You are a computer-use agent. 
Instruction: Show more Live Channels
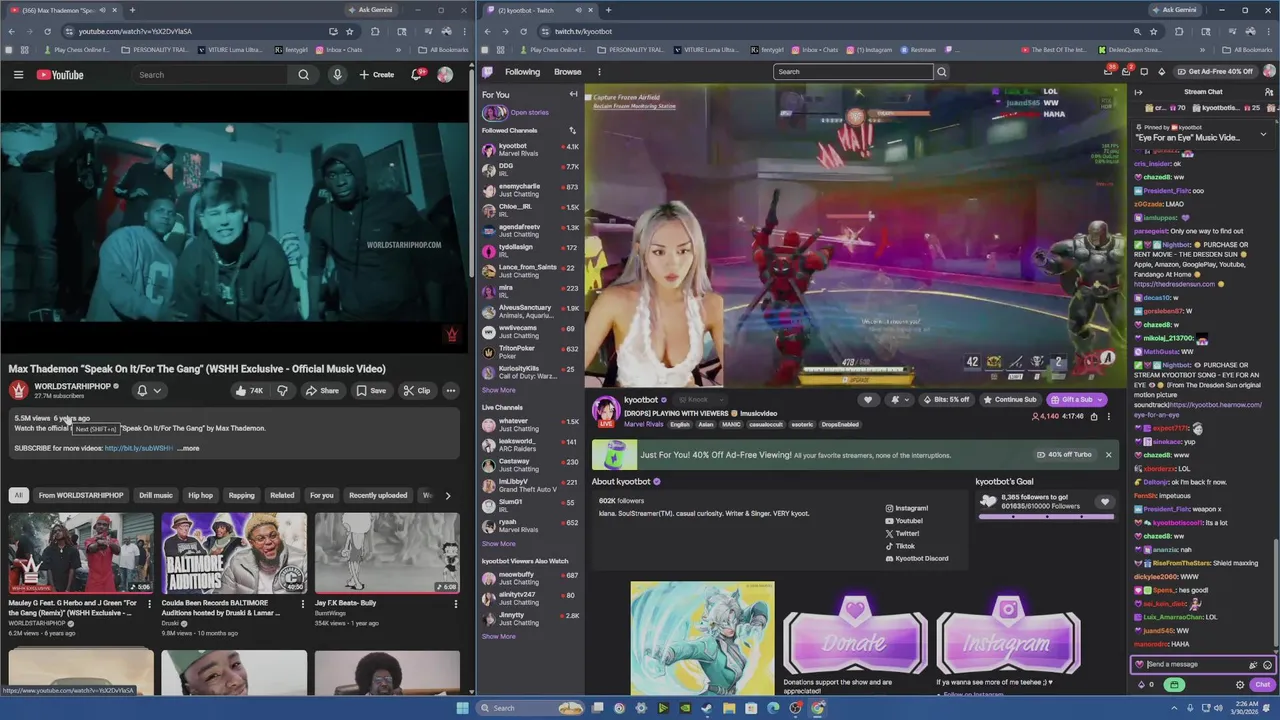(x=499, y=544)
